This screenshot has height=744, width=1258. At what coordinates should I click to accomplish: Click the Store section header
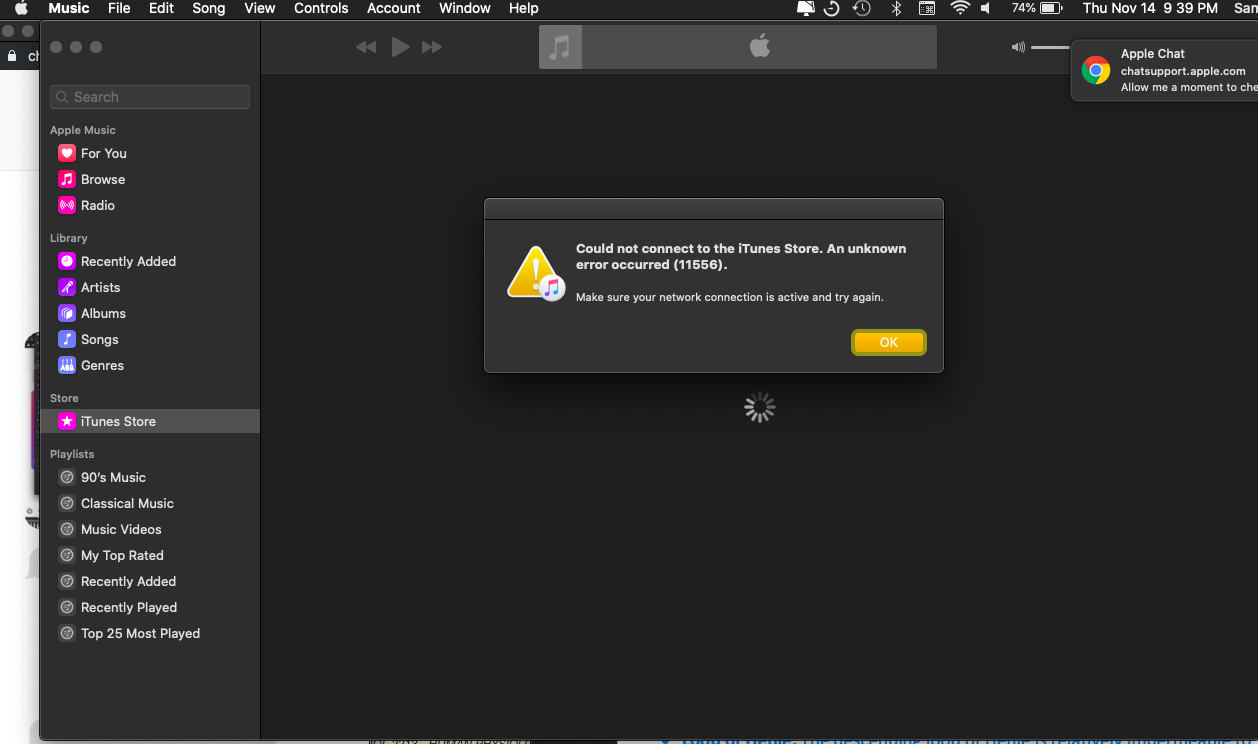(64, 398)
